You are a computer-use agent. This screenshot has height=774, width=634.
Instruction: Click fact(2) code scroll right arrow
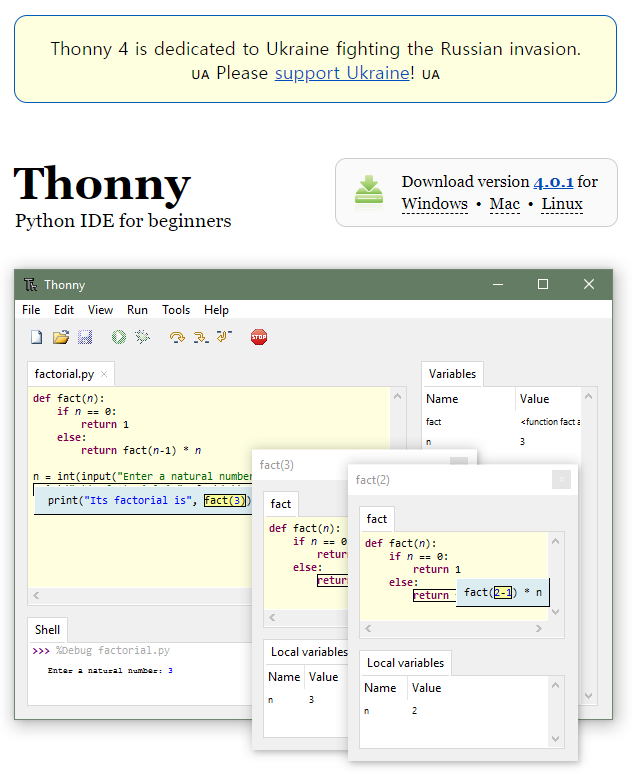[x=539, y=628]
